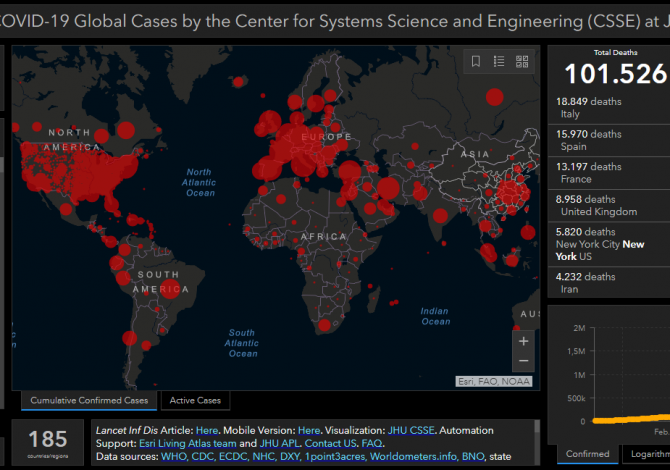Image resolution: width=670 pixels, height=470 pixels.
Task: Open the BNO data source link
Action: [473, 457]
